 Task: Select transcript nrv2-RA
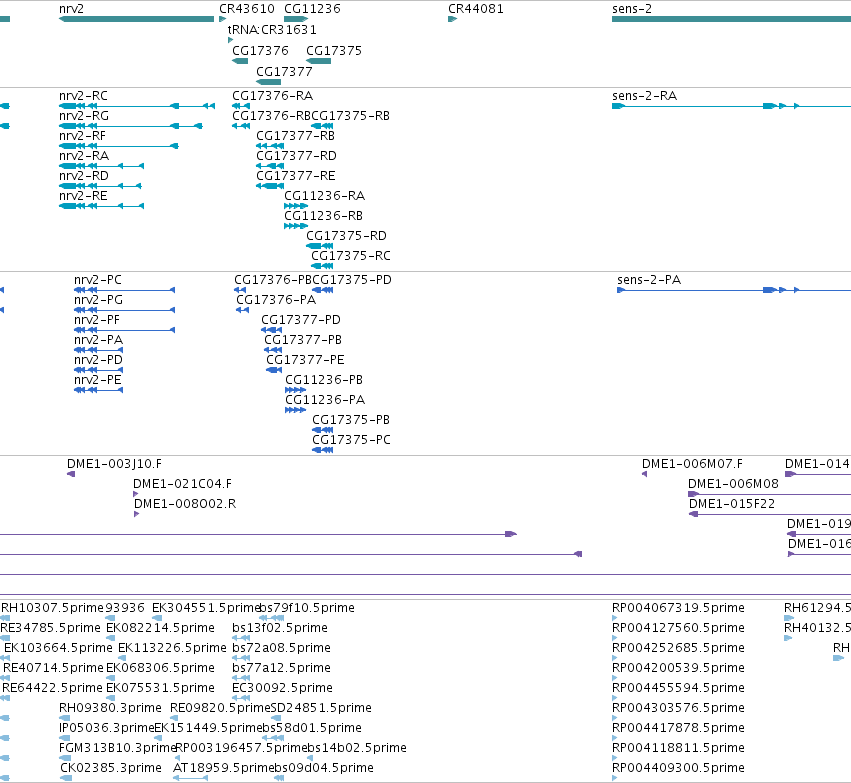click(84, 156)
